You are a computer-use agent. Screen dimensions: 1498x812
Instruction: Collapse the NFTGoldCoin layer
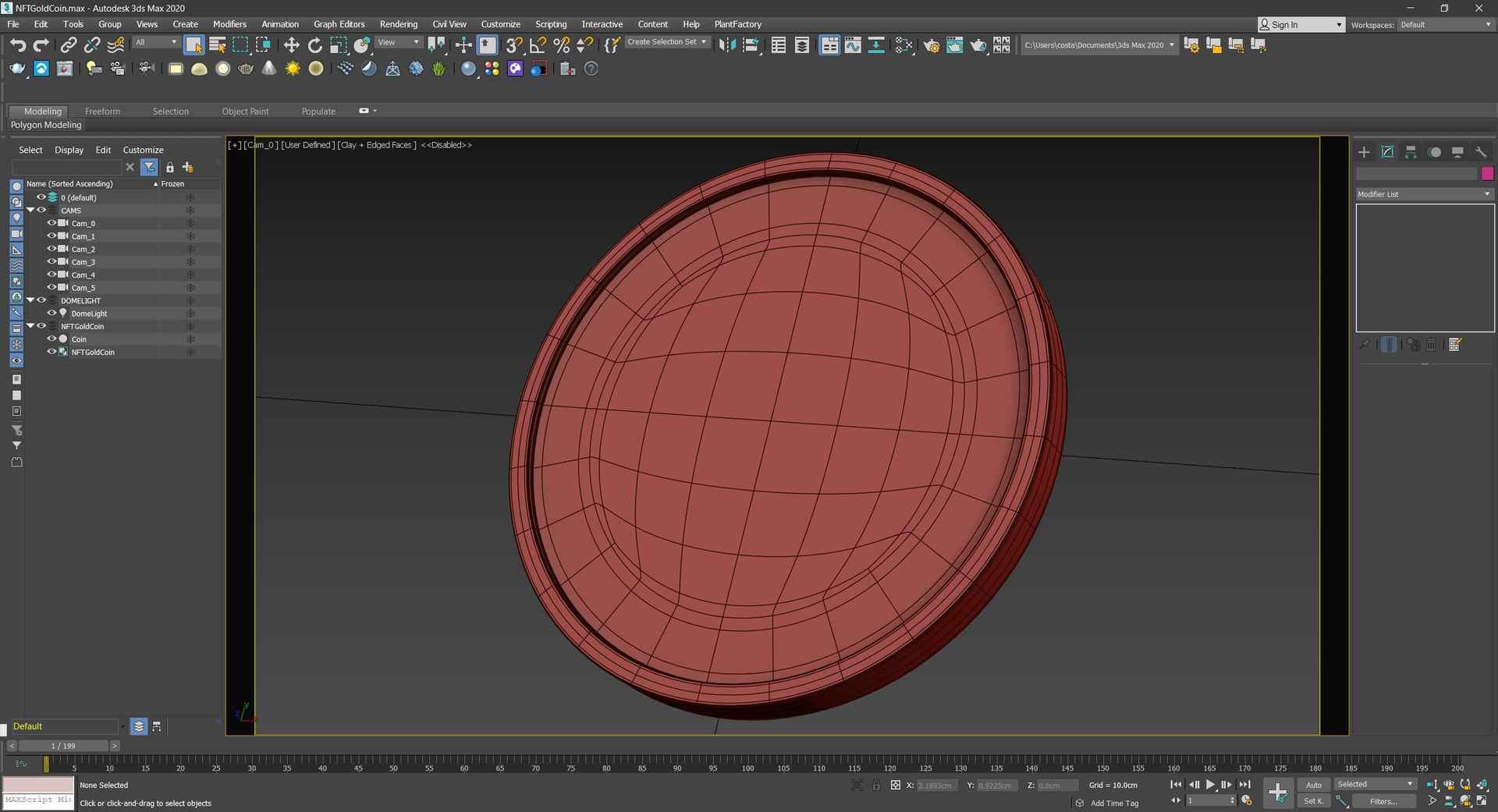[30, 326]
